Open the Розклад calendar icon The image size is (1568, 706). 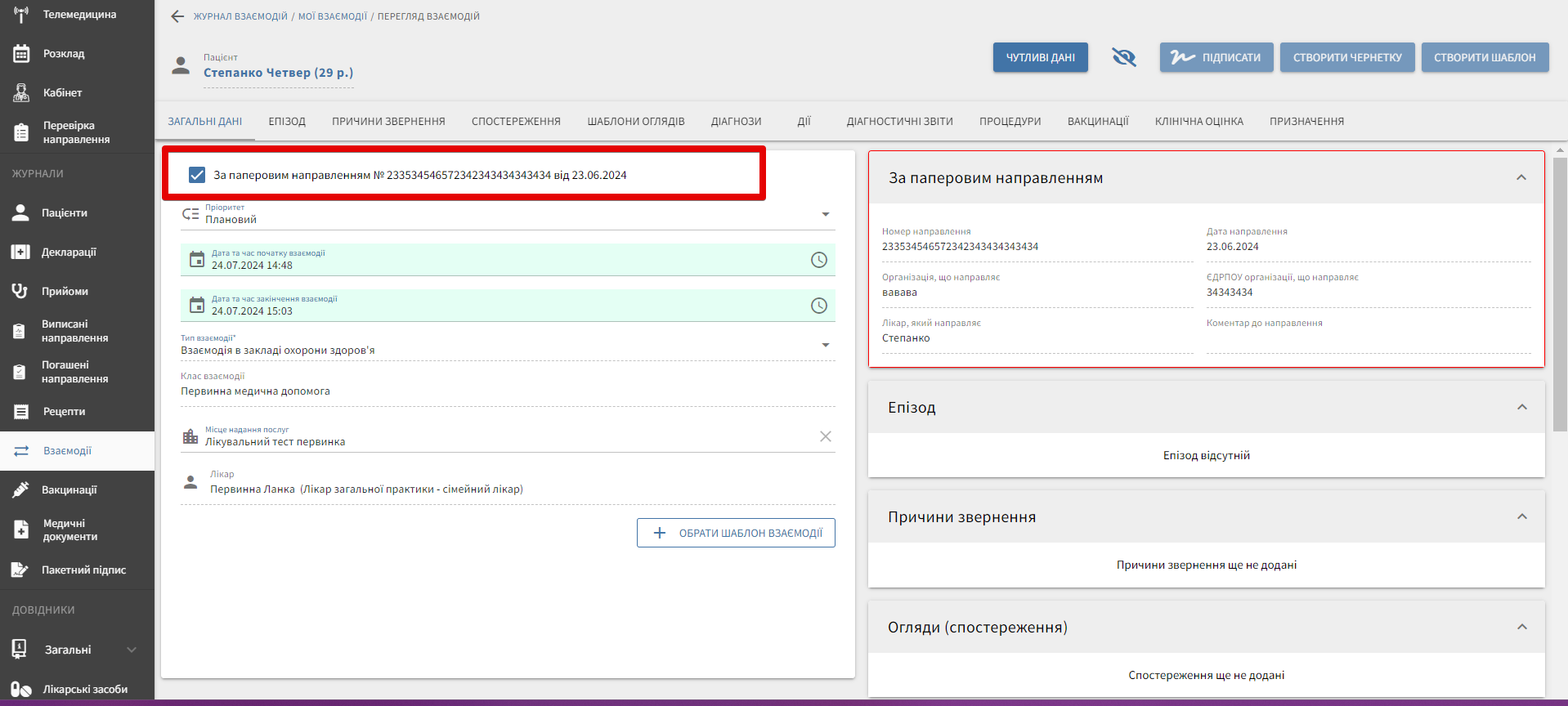point(21,54)
